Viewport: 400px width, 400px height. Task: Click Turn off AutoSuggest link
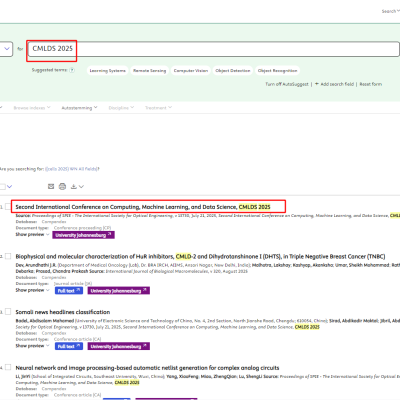coord(287,84)
